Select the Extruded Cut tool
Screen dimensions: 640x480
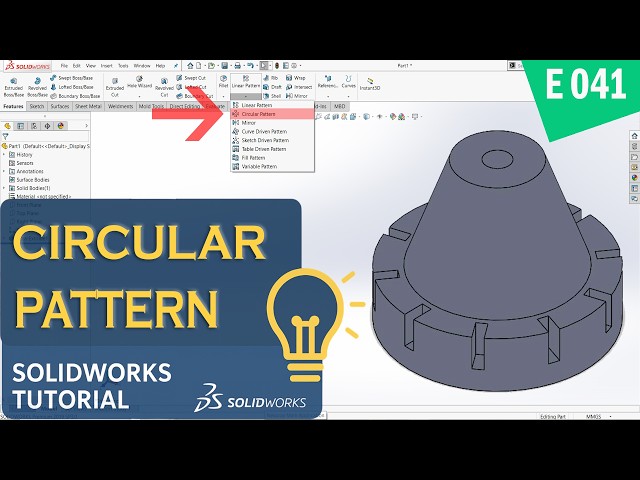(x=115, y=88)
